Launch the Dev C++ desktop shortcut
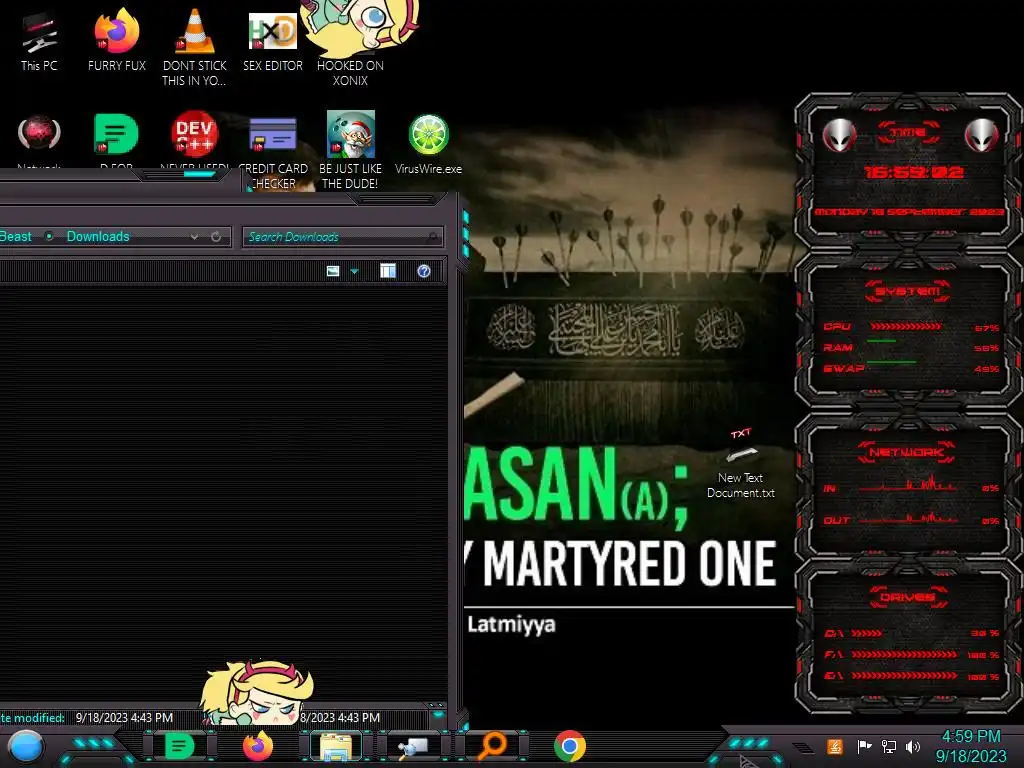 194,138
